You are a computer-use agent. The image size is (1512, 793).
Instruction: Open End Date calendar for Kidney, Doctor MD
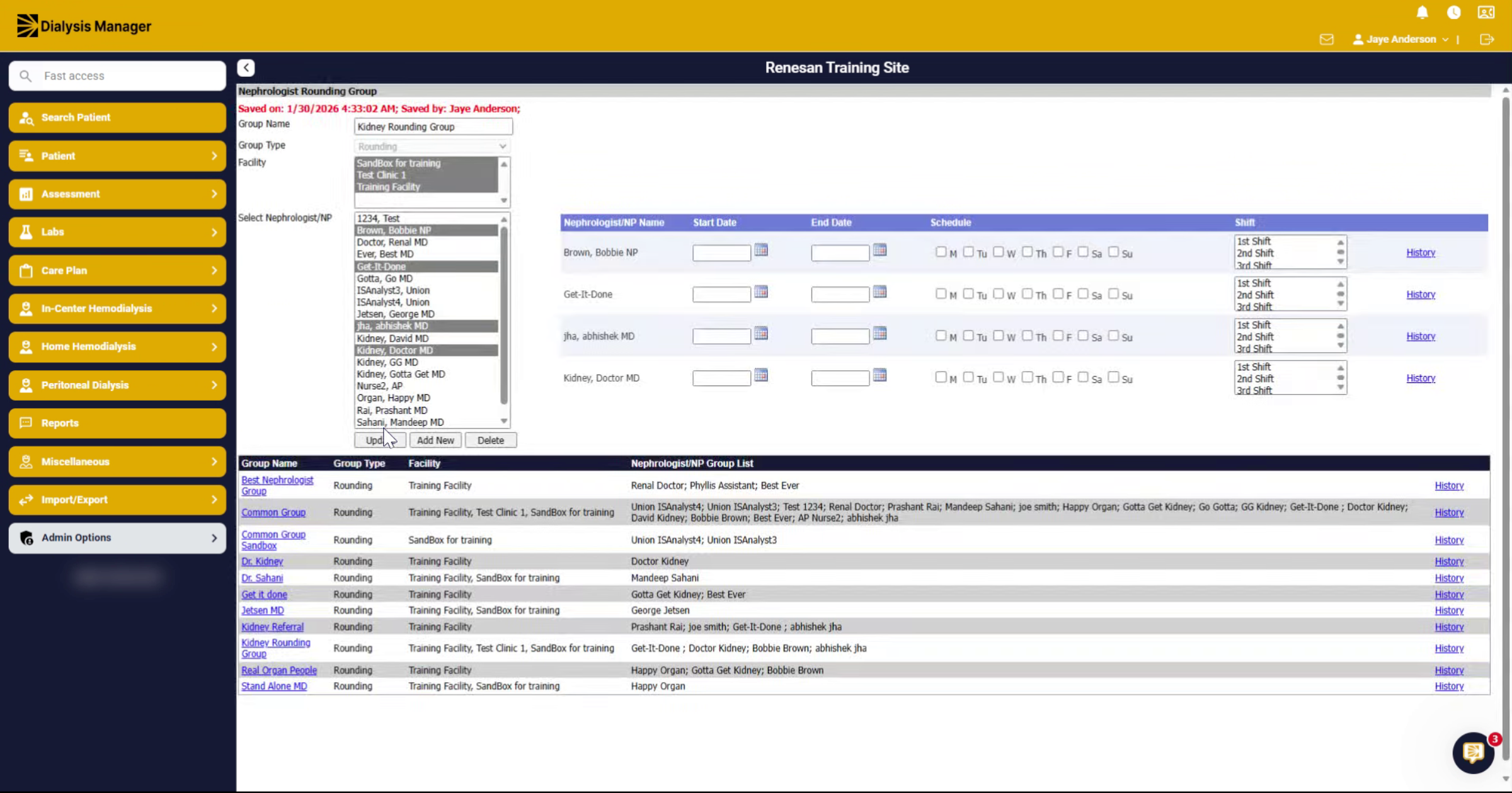tap(879, 375)
